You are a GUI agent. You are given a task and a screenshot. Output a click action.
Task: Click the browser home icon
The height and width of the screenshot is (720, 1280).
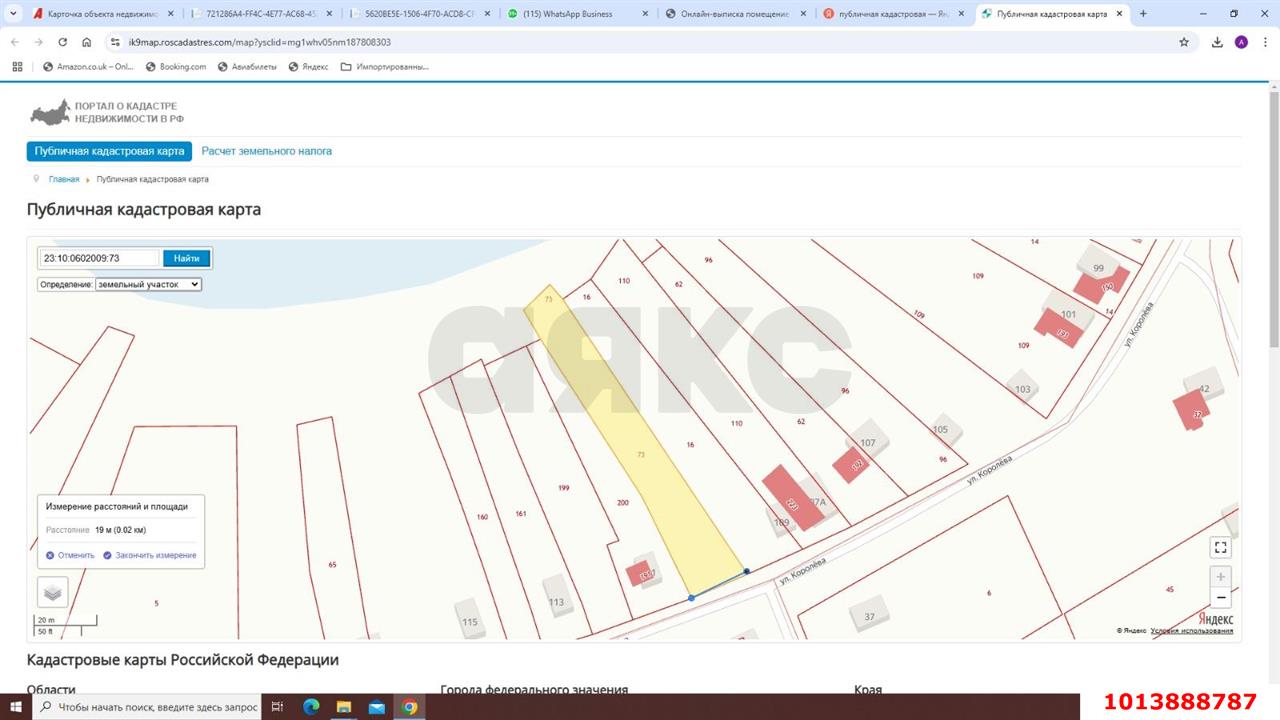[x=87, y=42]
